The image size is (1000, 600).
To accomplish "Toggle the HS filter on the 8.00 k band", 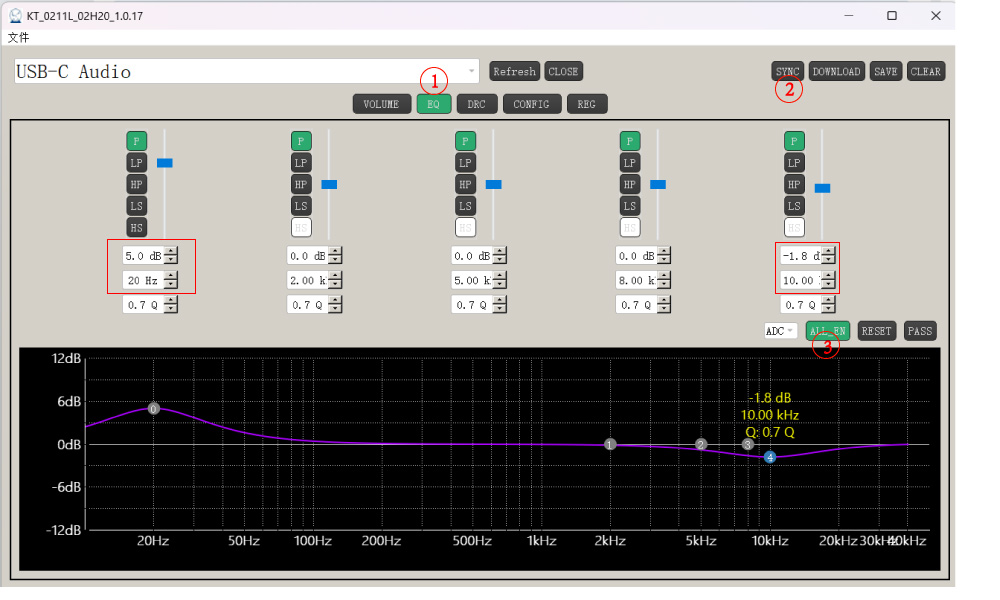I will pyautogui.click(x=629, y=228).
